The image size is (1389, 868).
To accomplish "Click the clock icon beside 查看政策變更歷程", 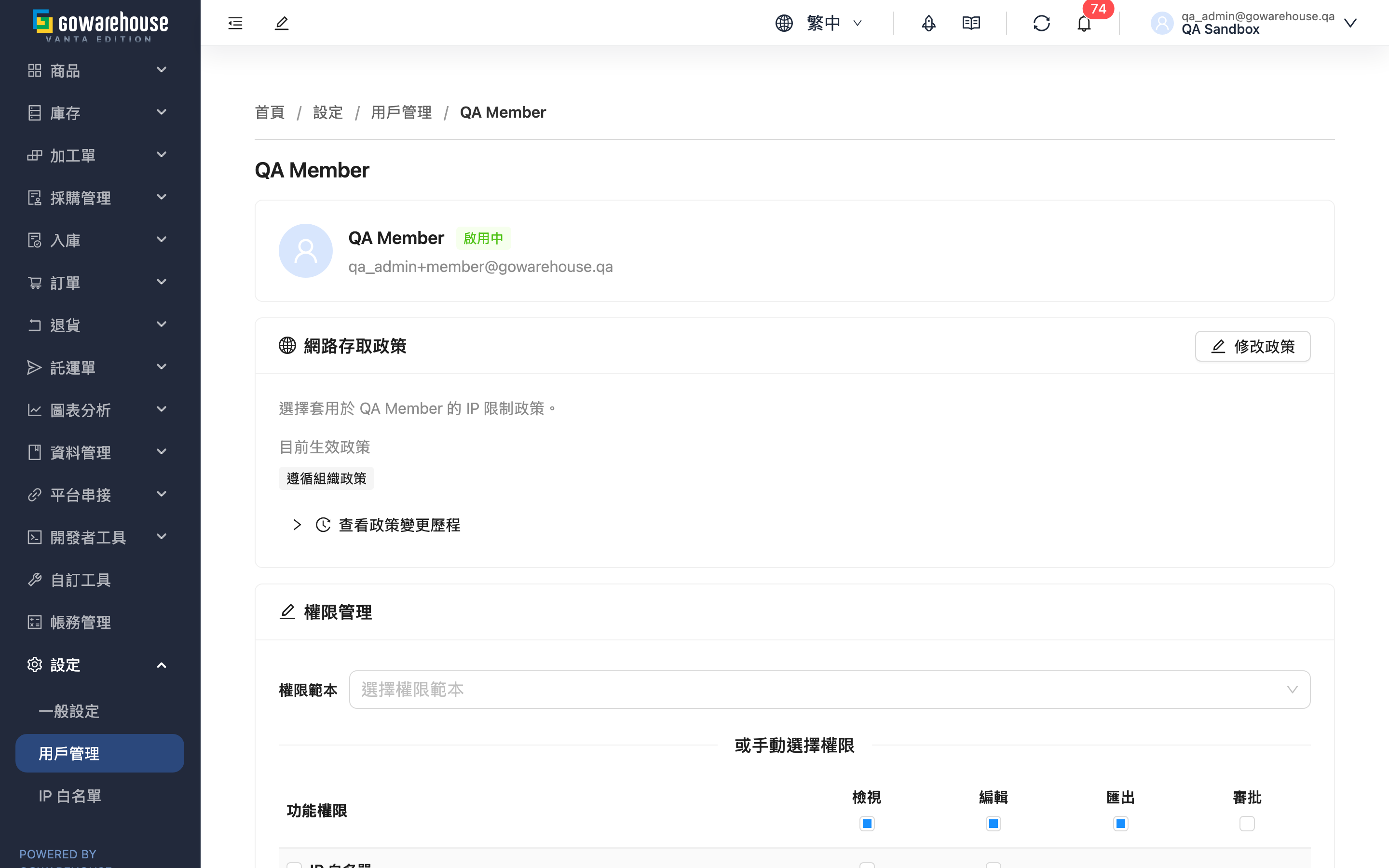I will 323,525.
